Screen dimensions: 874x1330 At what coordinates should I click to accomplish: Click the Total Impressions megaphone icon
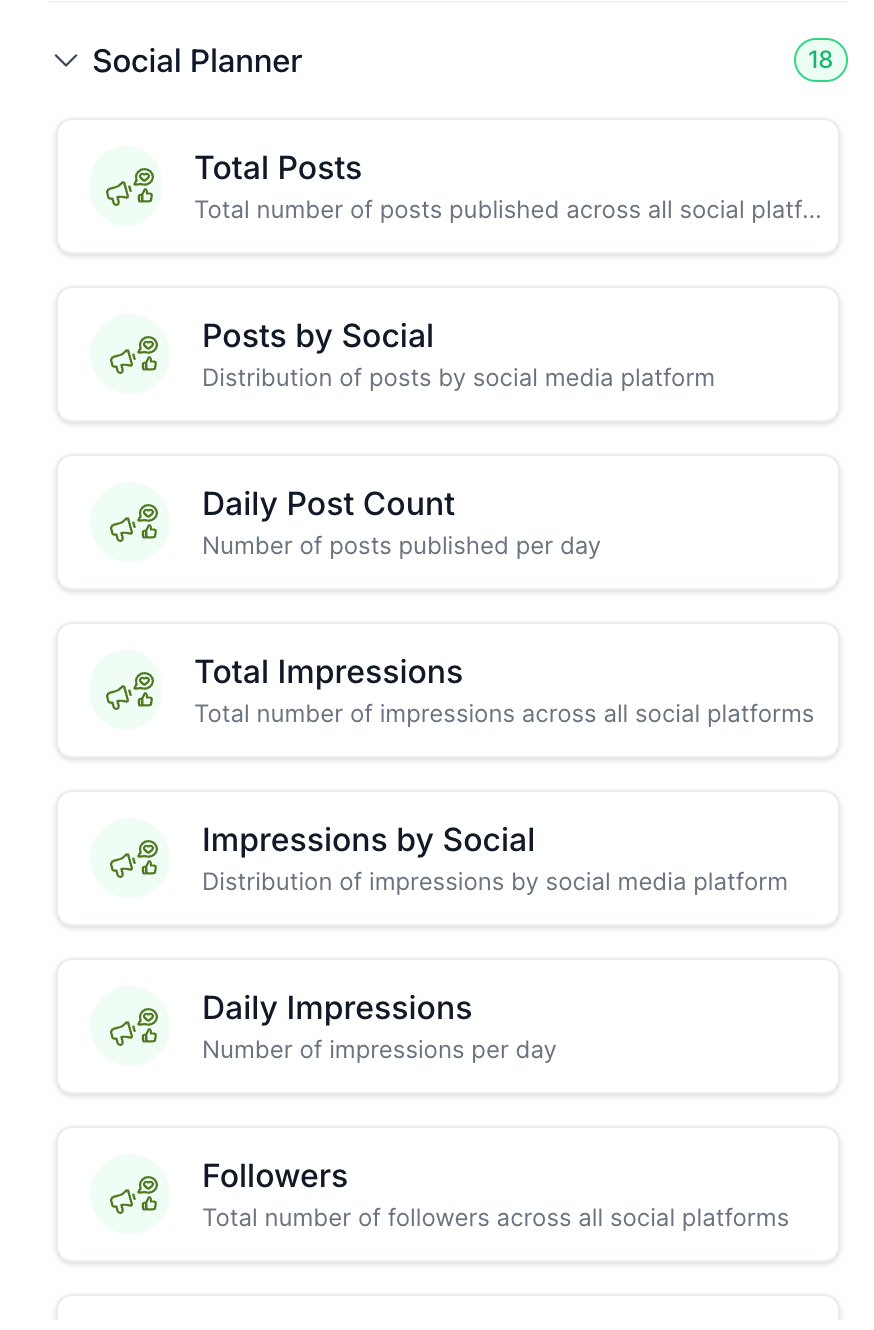point(126,690)
